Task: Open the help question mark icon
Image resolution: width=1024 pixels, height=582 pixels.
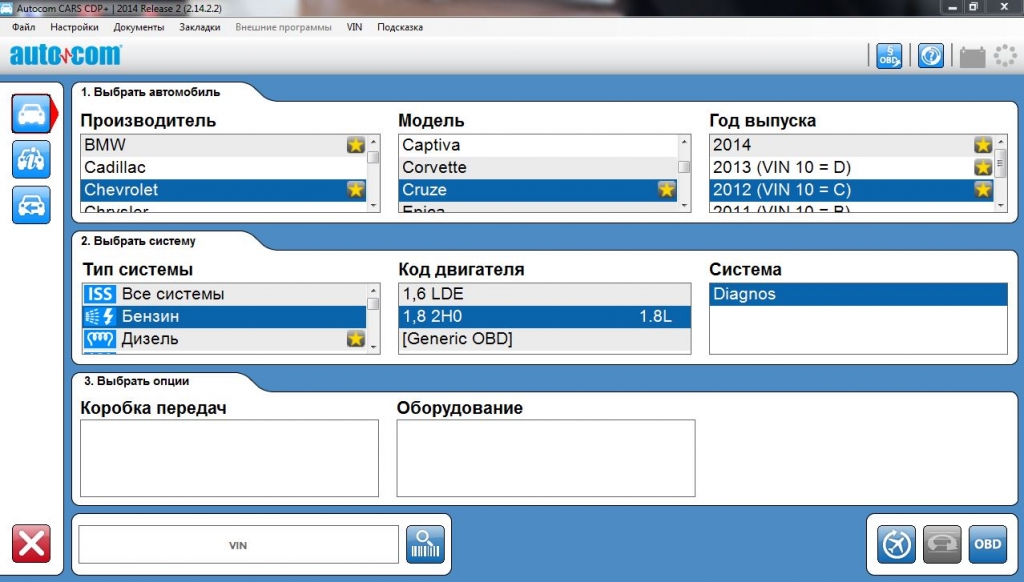Action: (x=930, y=56)
